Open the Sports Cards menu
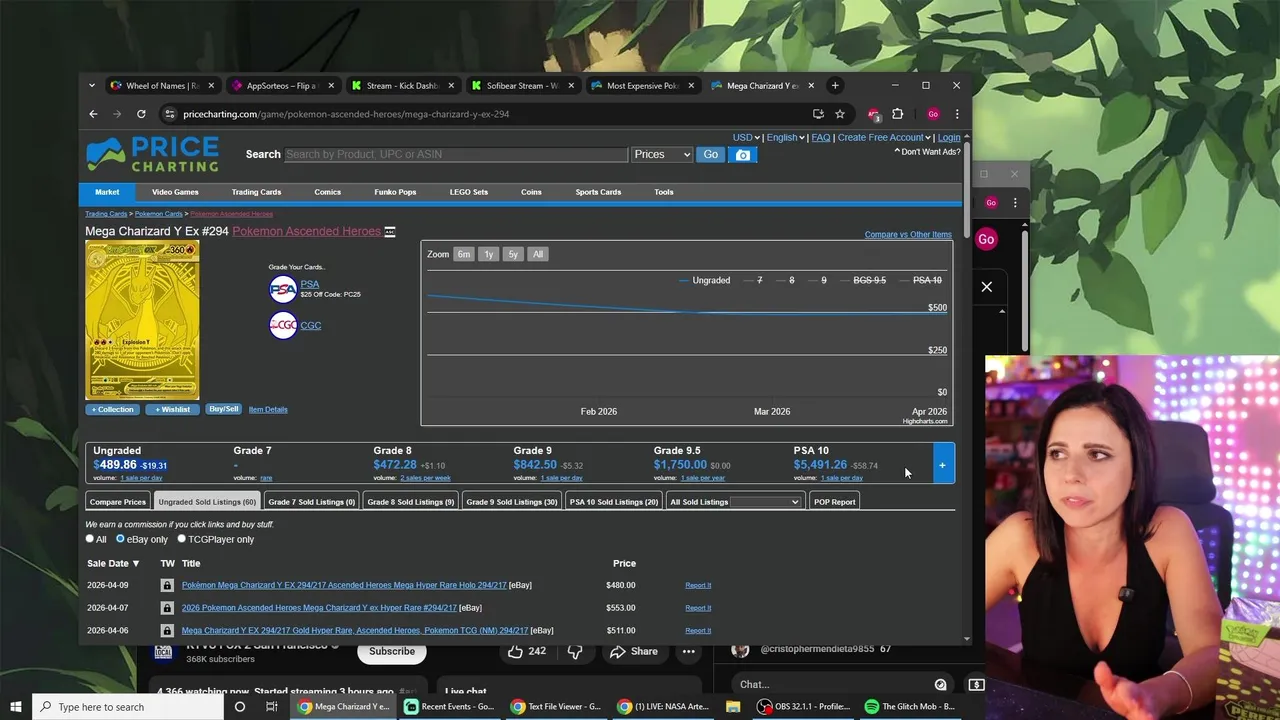Image resolution: width=1280 pixels, height=720 pixels. tap(598, 192)
